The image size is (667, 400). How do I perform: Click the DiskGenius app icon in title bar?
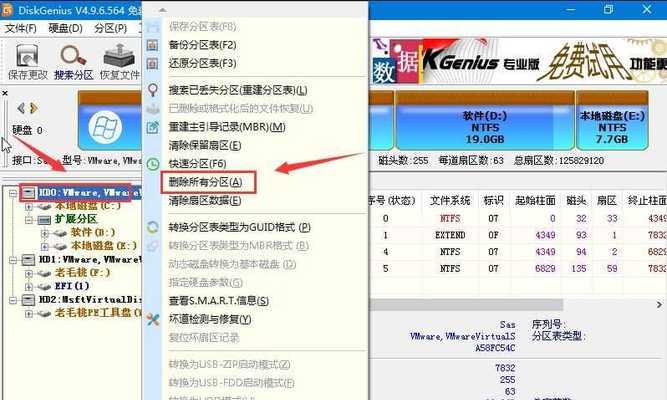7,10
